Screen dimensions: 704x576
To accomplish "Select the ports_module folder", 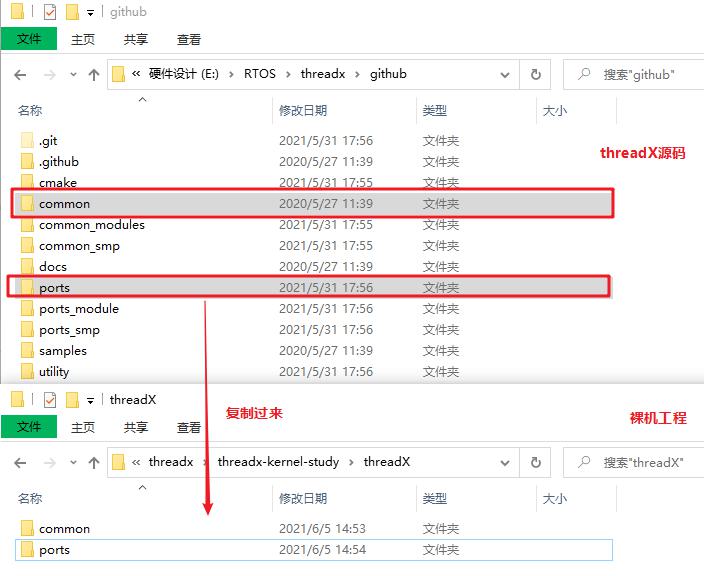I will 313,309.
